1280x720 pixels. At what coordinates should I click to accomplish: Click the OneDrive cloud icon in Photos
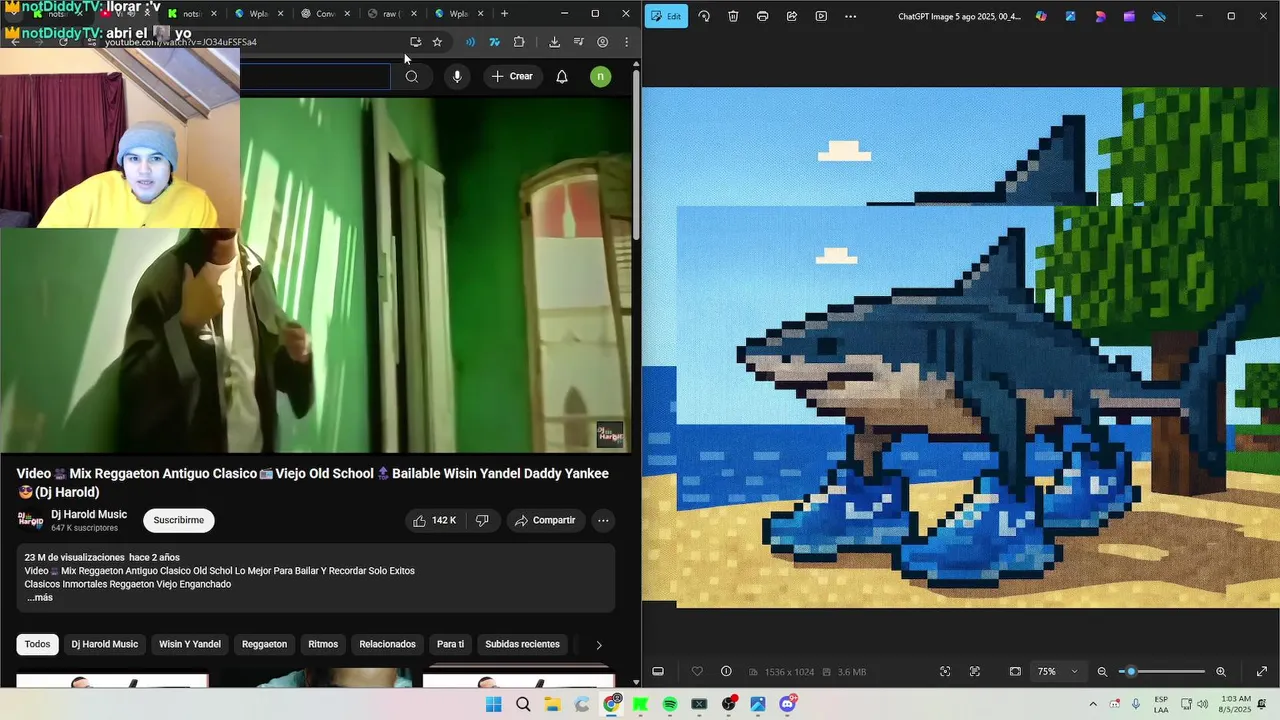1159,16
